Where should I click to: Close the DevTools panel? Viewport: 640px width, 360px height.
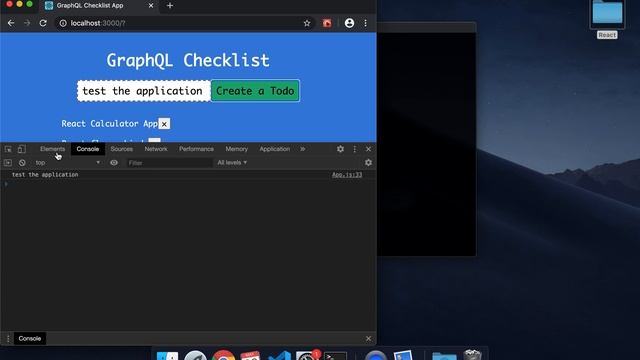(369, 149)
